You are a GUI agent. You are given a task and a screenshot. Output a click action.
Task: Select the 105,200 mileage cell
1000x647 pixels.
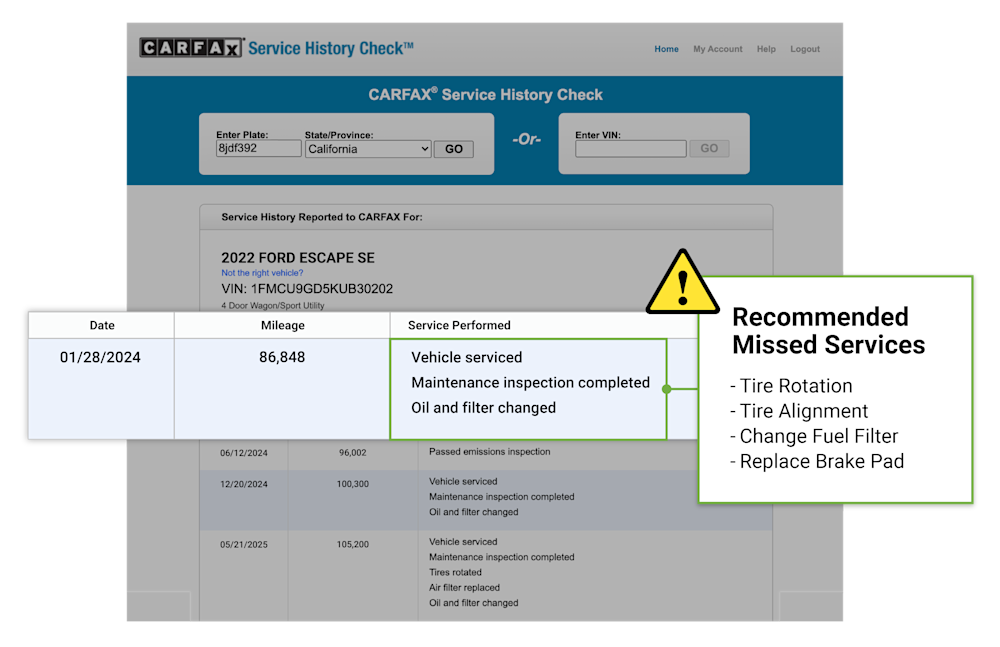pos(353,545)
